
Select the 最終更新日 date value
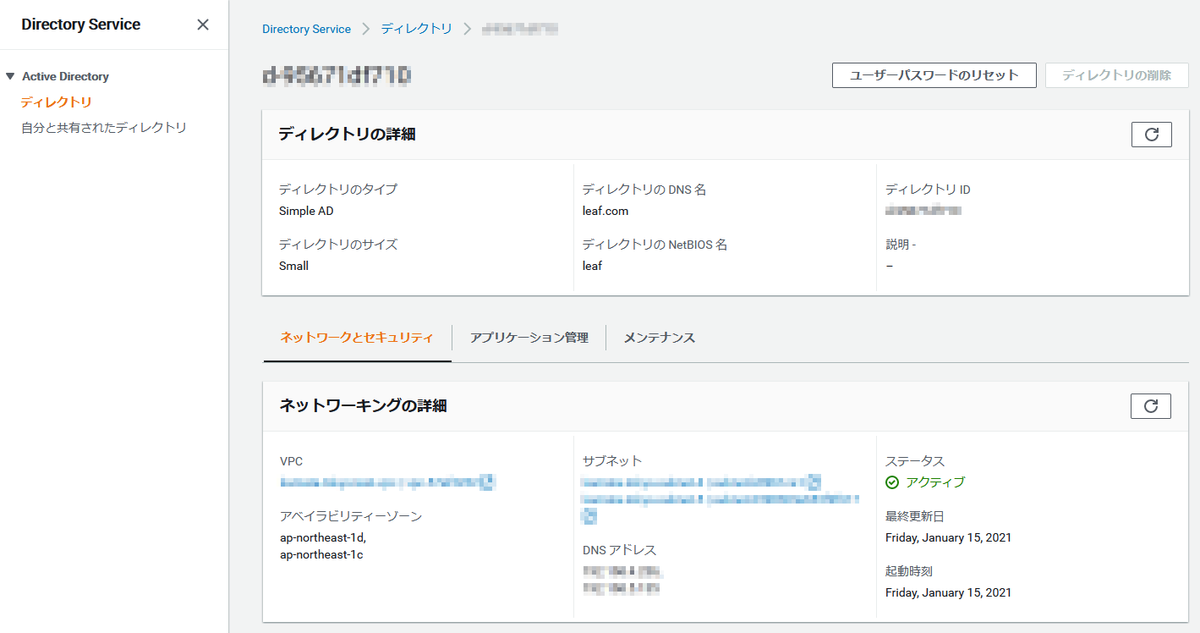[x=948, y=538]
